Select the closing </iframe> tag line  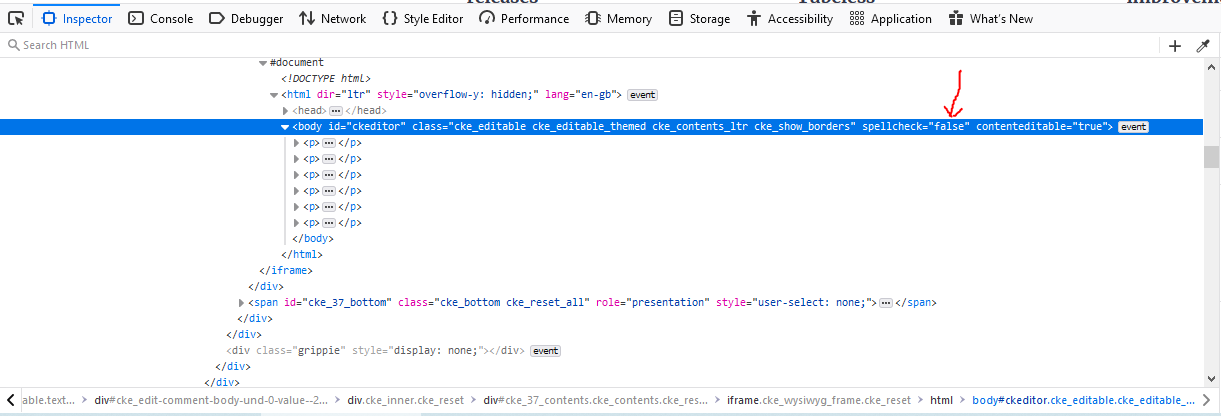tap(286, 271)
